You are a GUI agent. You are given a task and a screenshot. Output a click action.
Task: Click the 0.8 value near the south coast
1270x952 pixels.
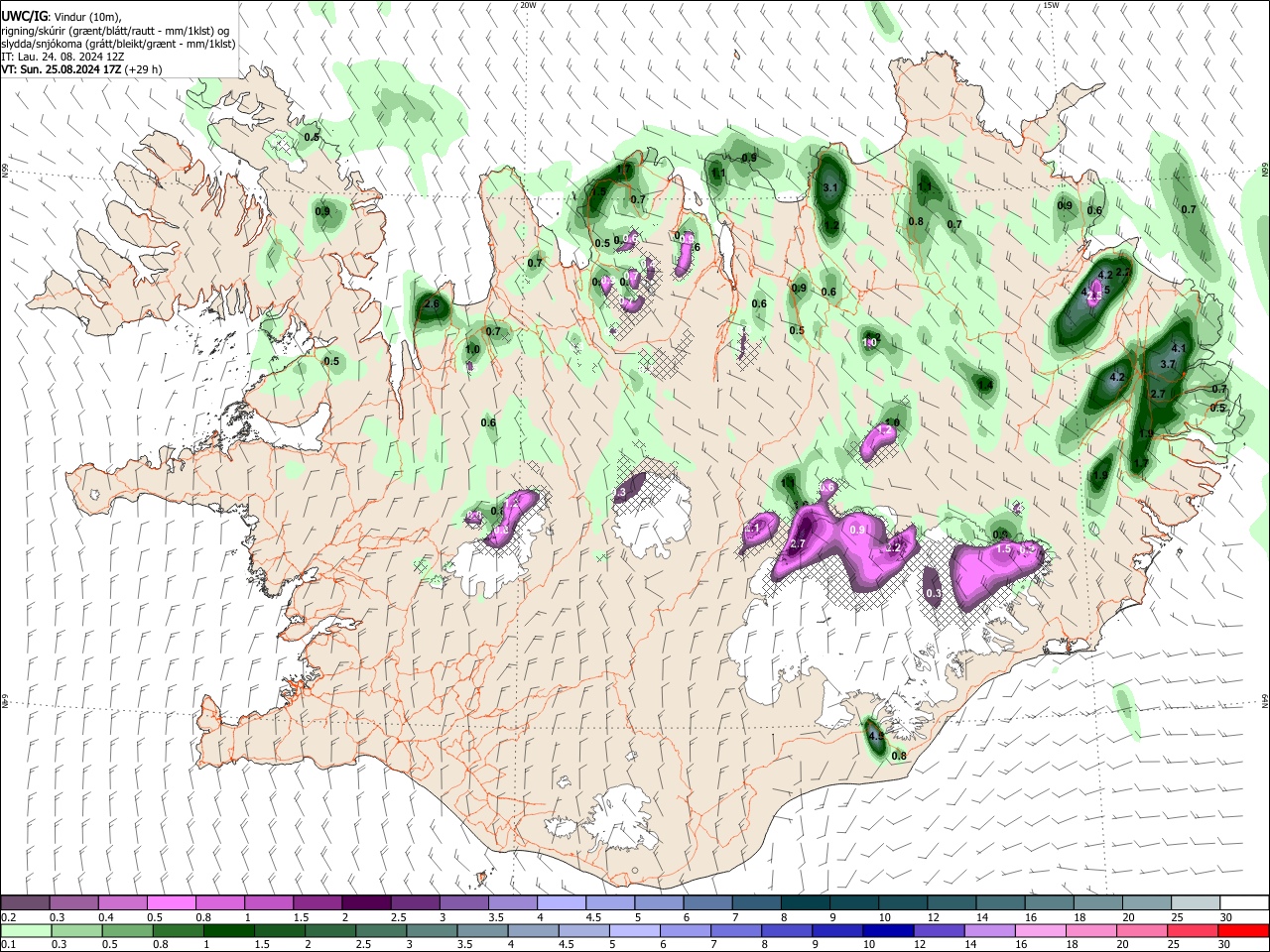click(x=899, y=756)
